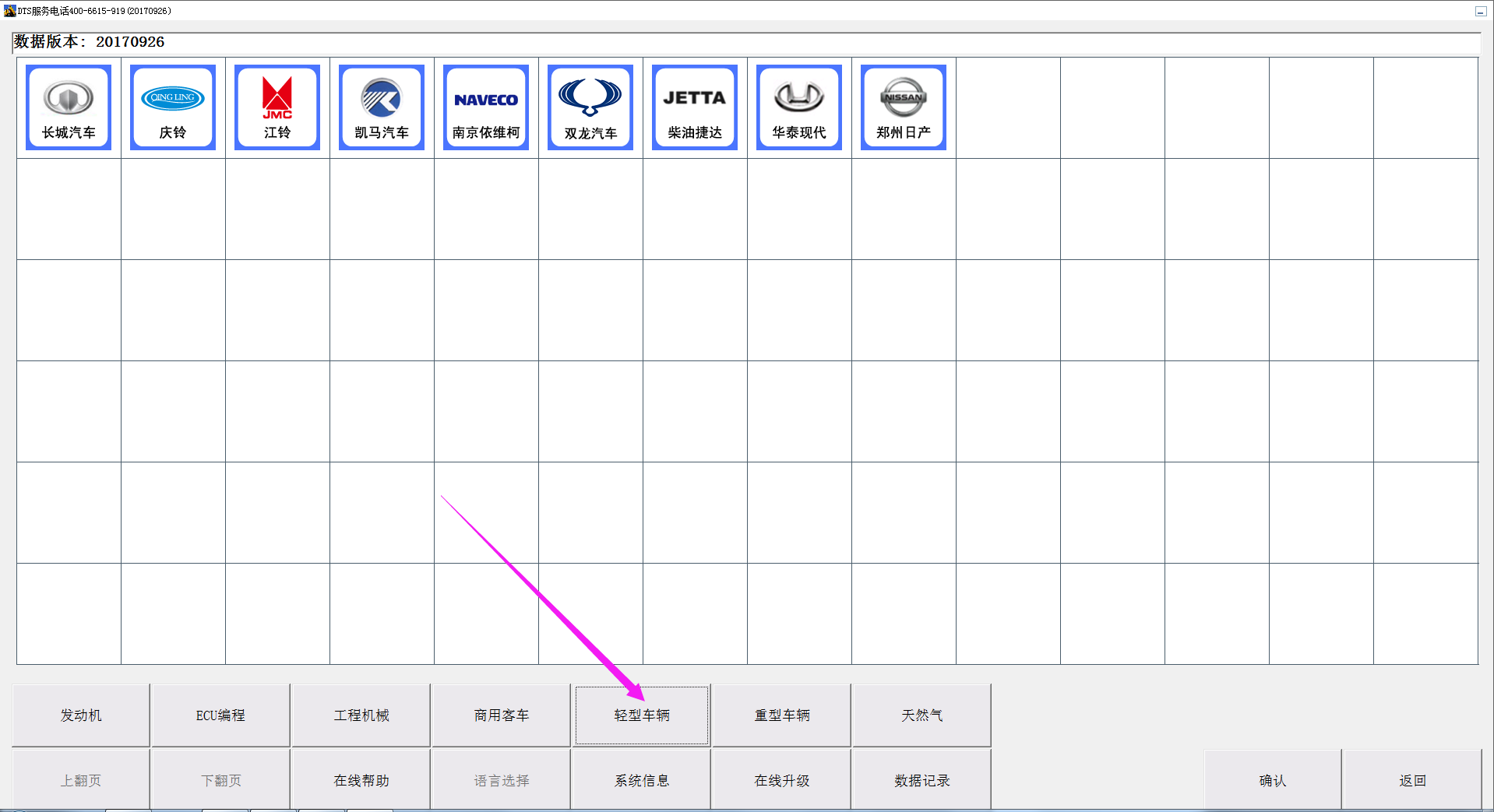
Task: Confirm with the 确认 button
Action: [x=1273, y=779]
